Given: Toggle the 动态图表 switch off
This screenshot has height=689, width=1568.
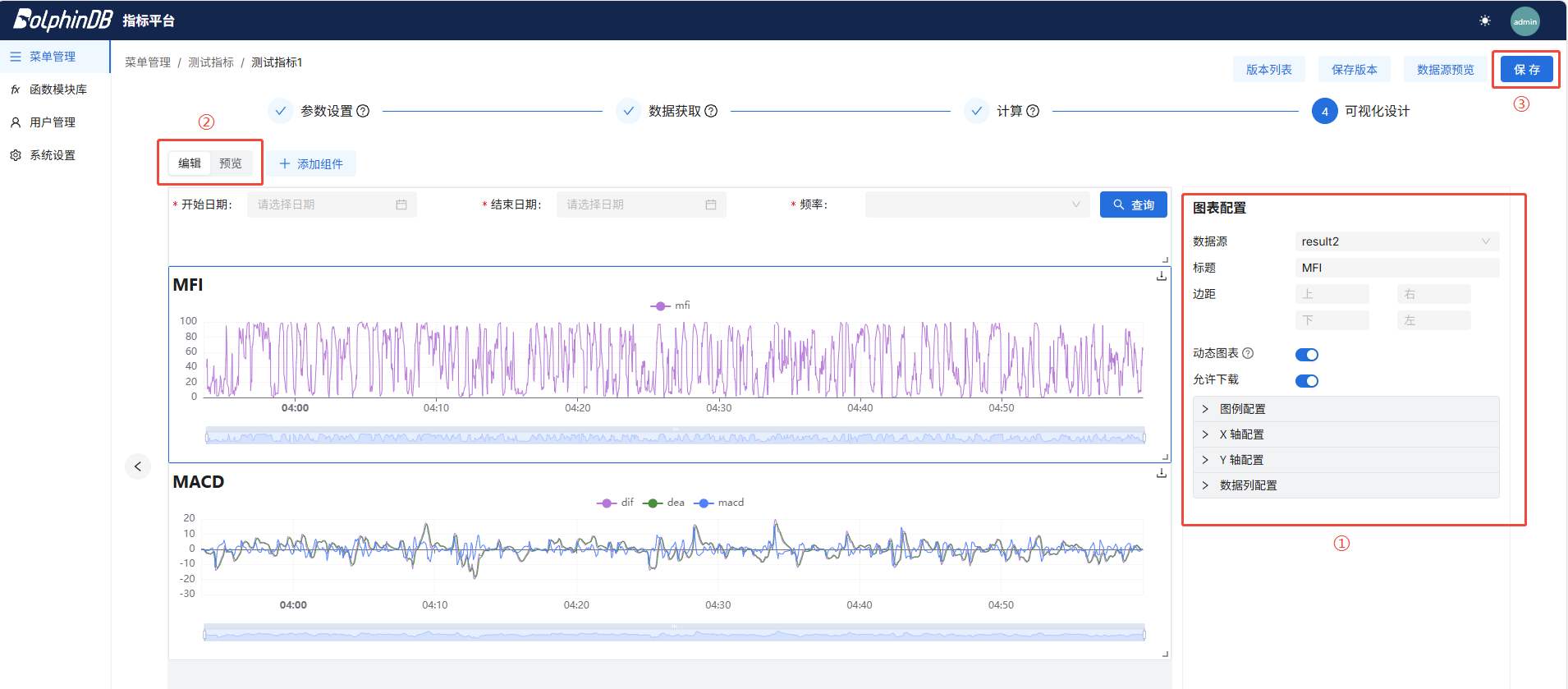Looking at the screenshot, I should point(1306,355).
